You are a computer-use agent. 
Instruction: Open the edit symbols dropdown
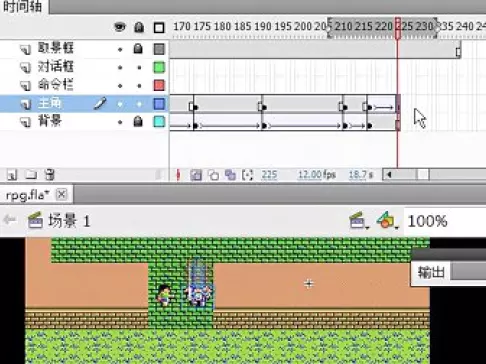387,220
